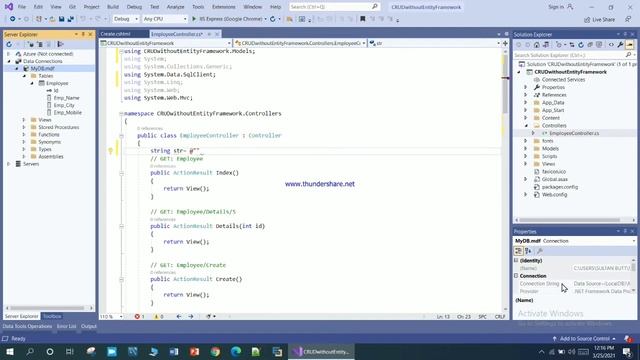Switch to the Toolbox tab
640x360 pixels.
click(x=52, y=316)
